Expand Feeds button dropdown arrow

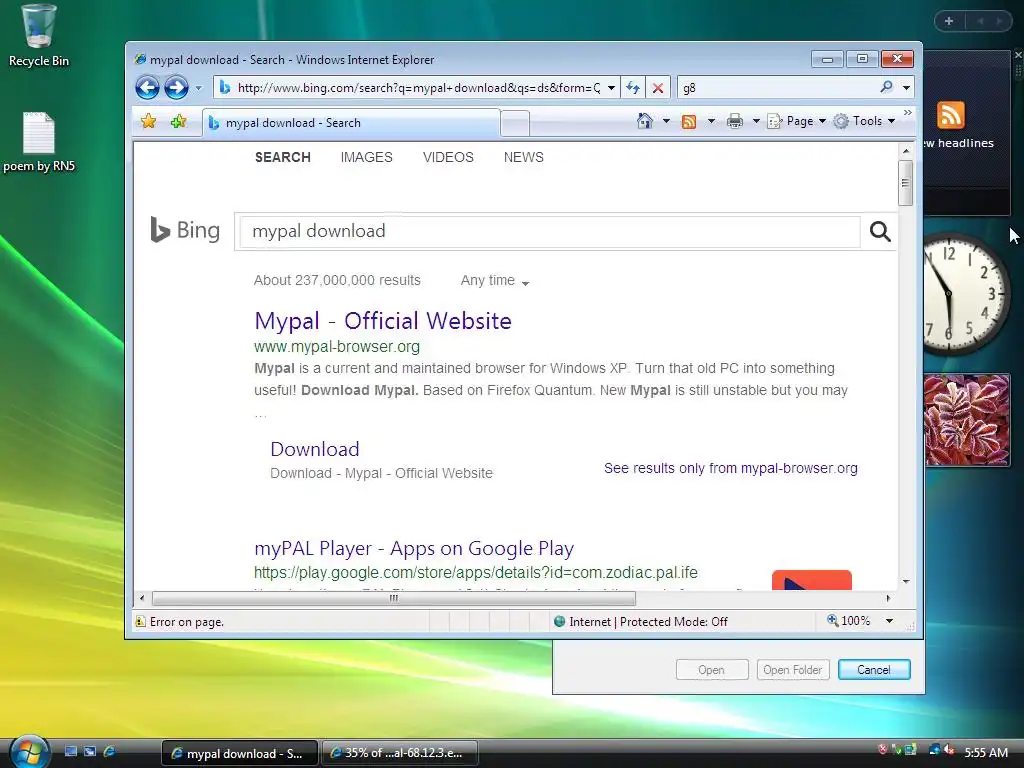[711, 121]
